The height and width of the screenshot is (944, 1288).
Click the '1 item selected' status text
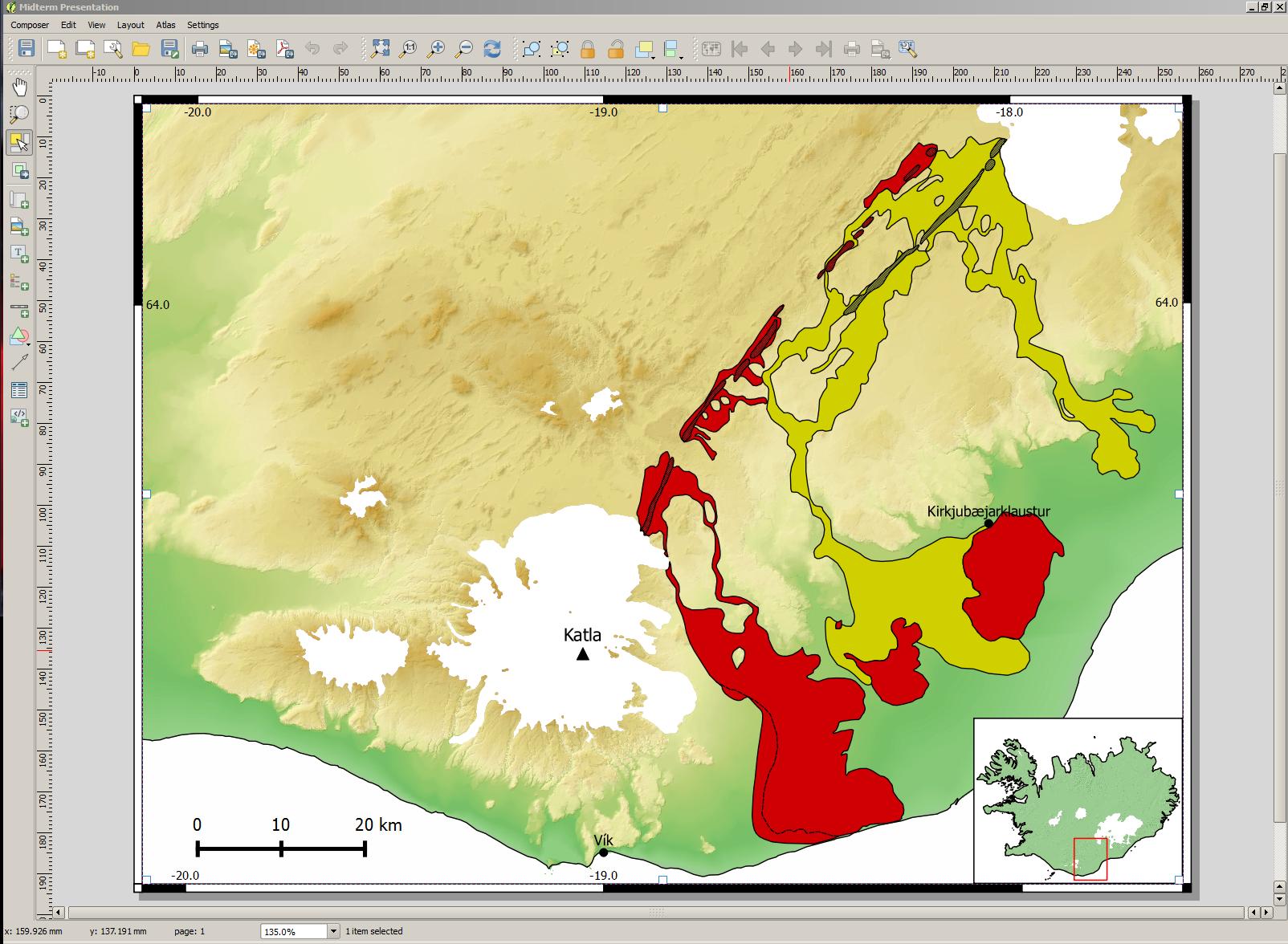click(374, 931)
